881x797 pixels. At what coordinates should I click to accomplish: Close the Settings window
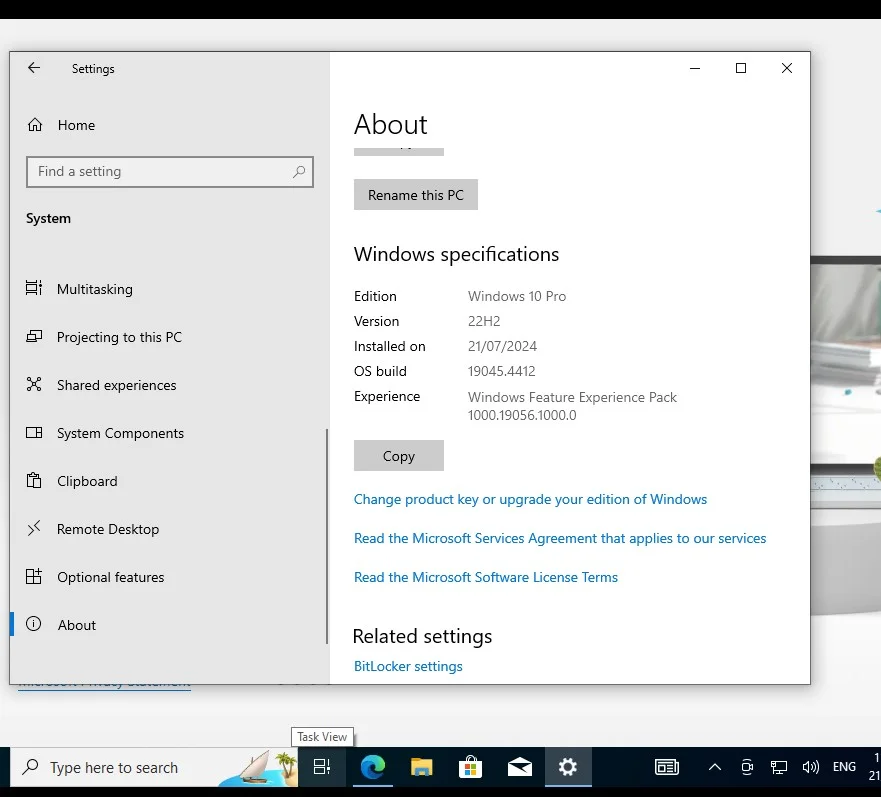coord(787,68)
